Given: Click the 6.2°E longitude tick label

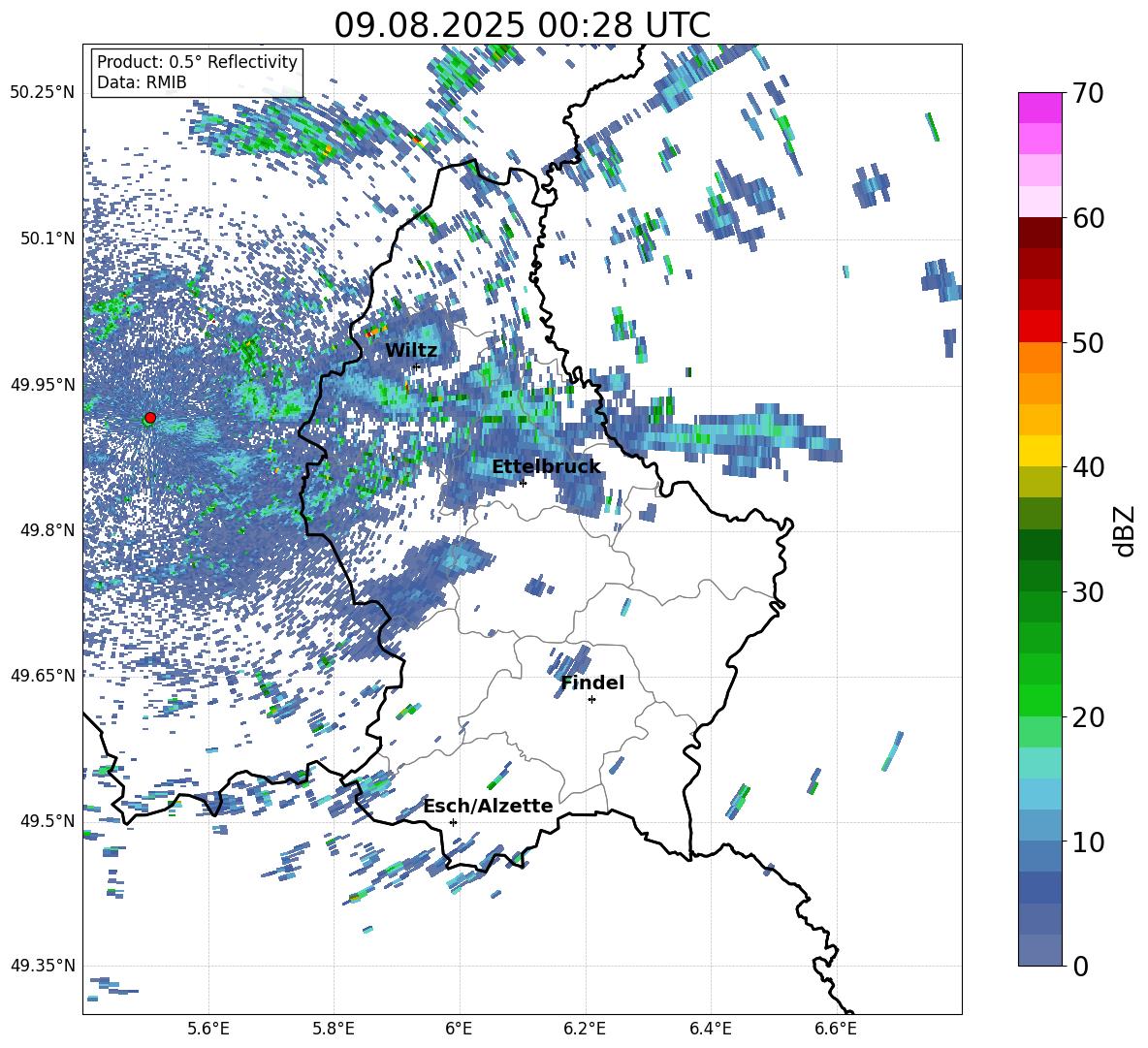Looking at the screenshot, I should [x=585, y=1029].
